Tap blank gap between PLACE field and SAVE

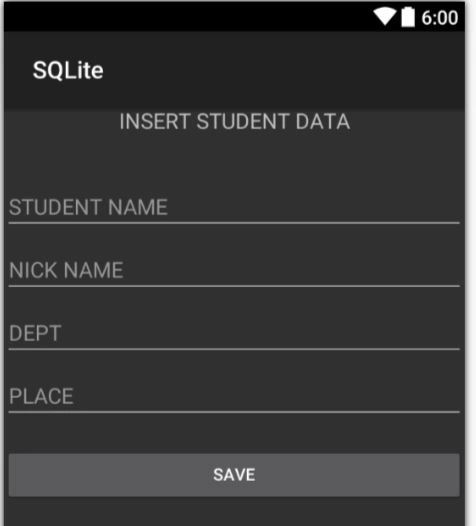(234, 433)
